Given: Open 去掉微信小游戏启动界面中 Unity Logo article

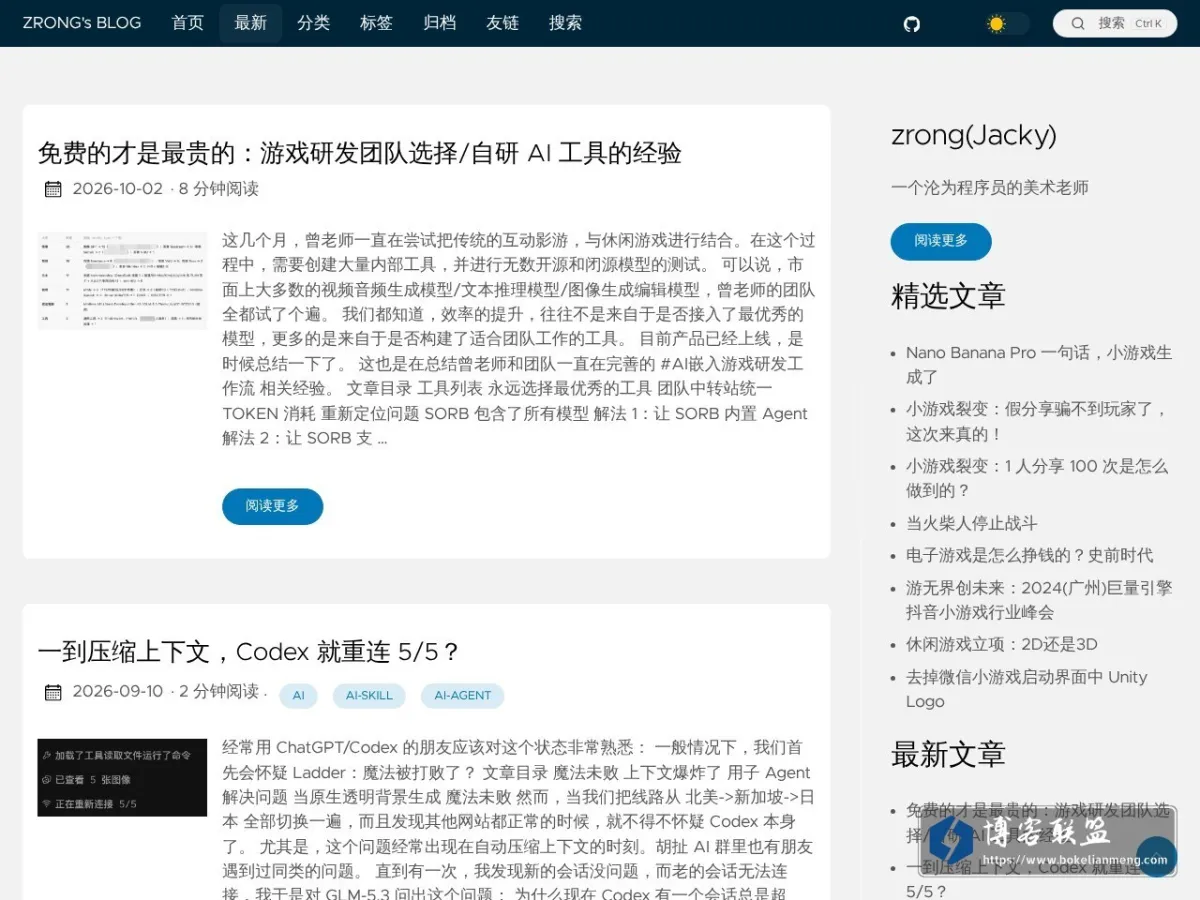Looking at the screenshot, I should [1026, 689].
